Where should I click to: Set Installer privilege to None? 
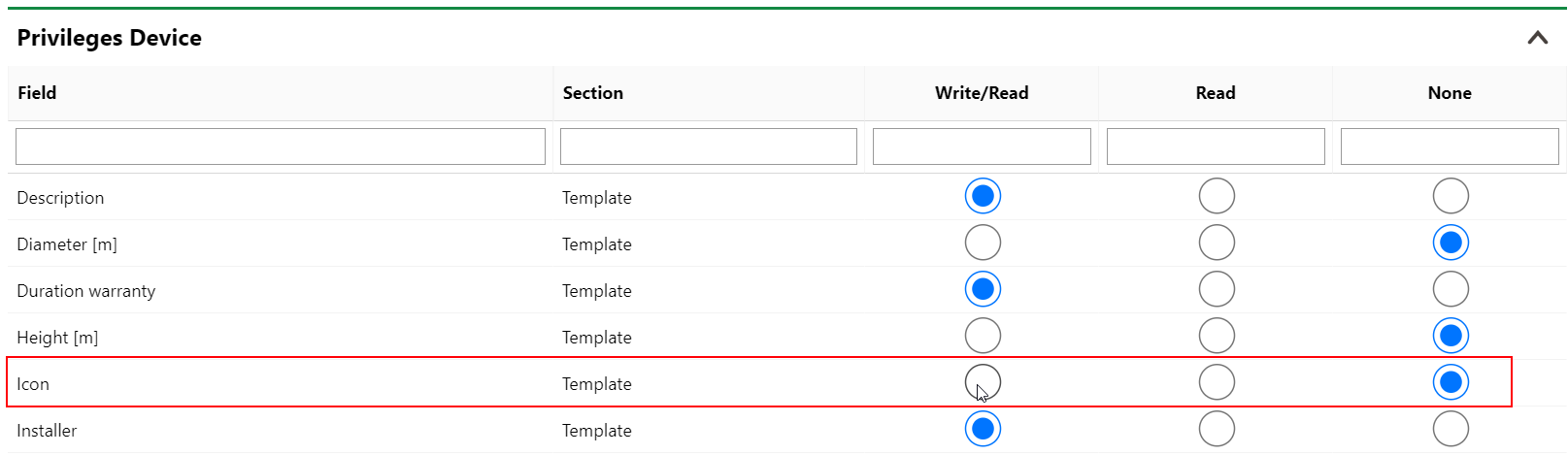pos(1451,429)
